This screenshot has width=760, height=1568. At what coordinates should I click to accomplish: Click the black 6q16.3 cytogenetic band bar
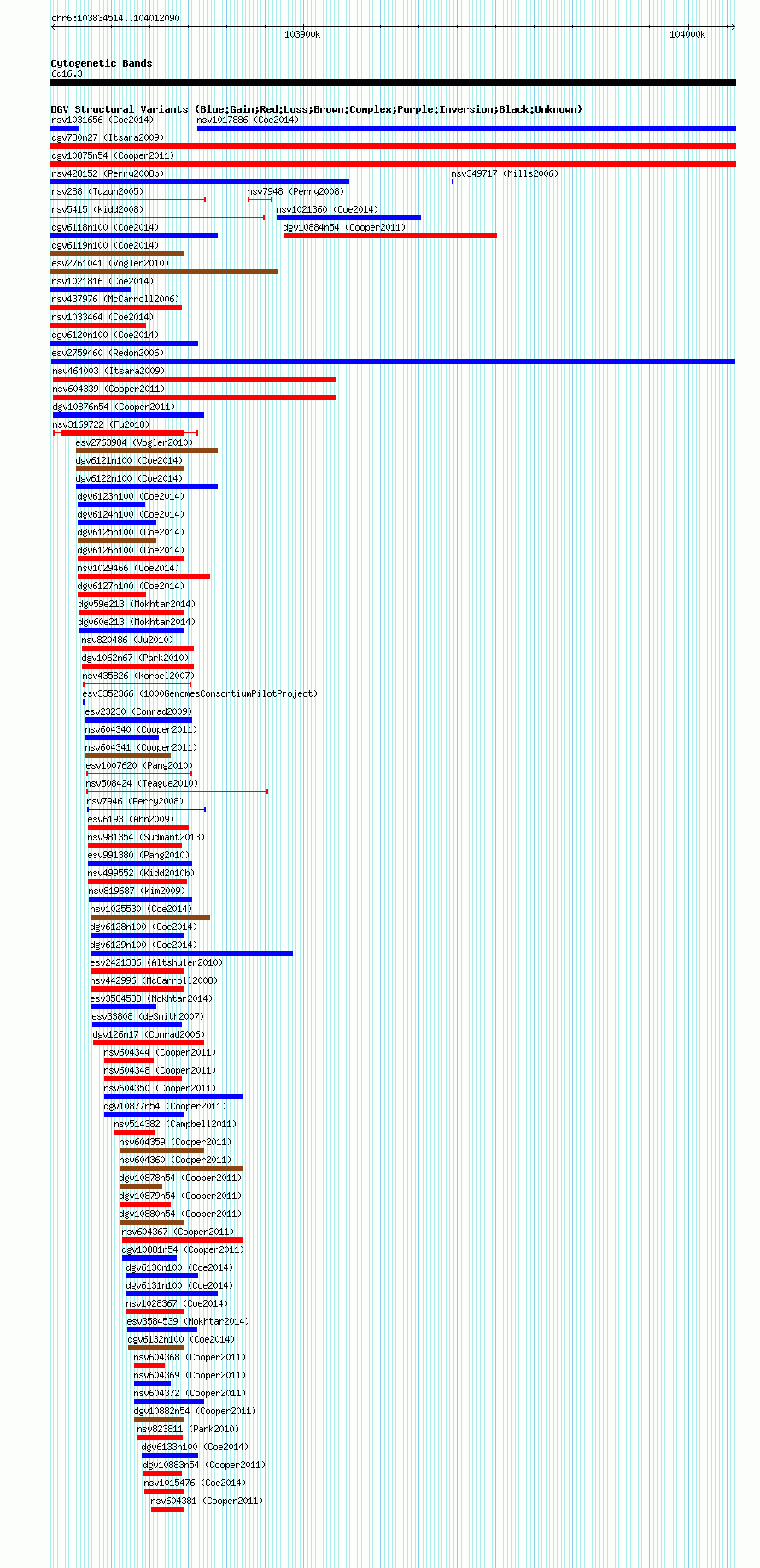(x=393, y=83)
